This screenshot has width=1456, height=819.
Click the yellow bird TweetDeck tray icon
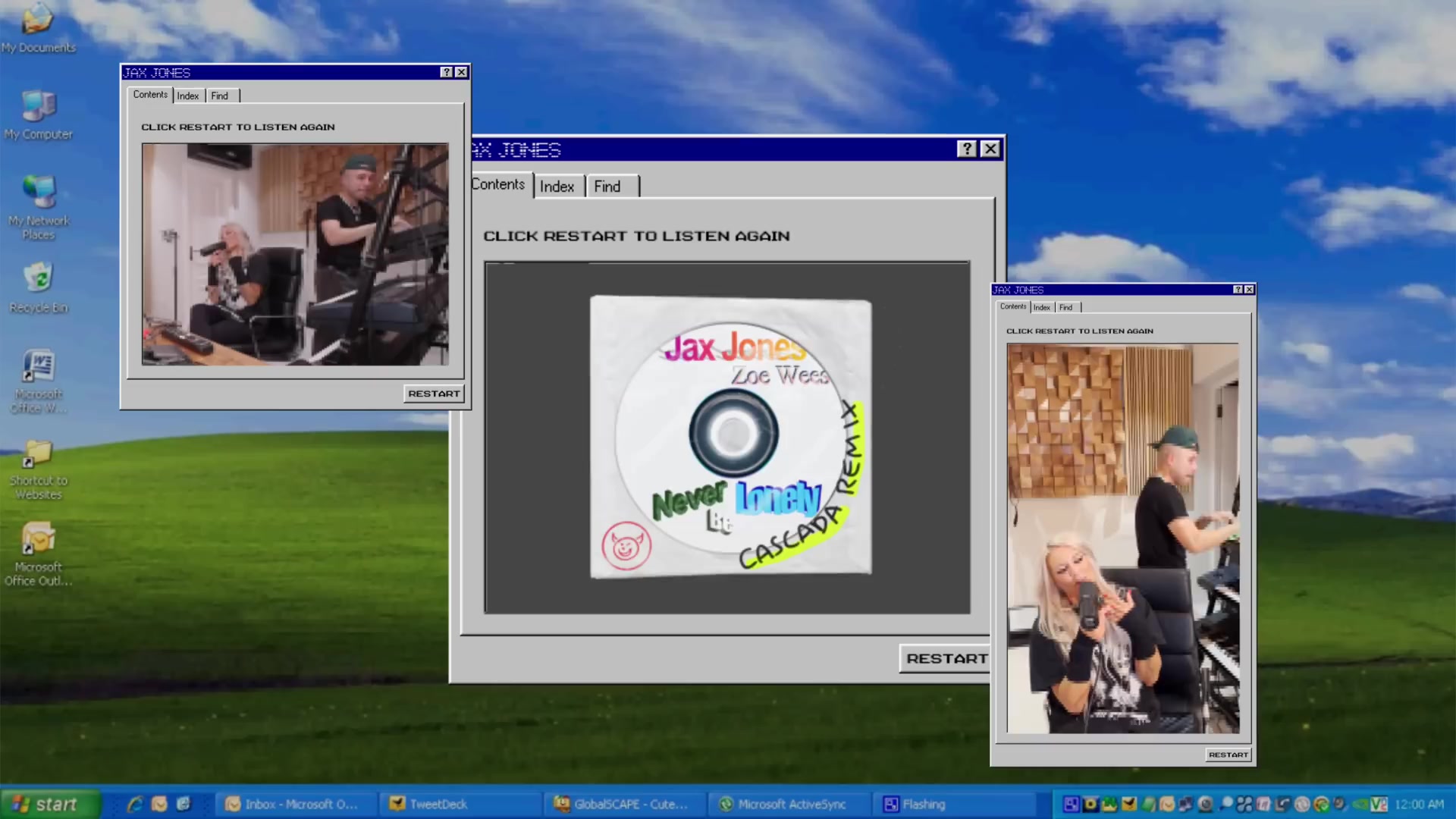tap(1129, 805)
